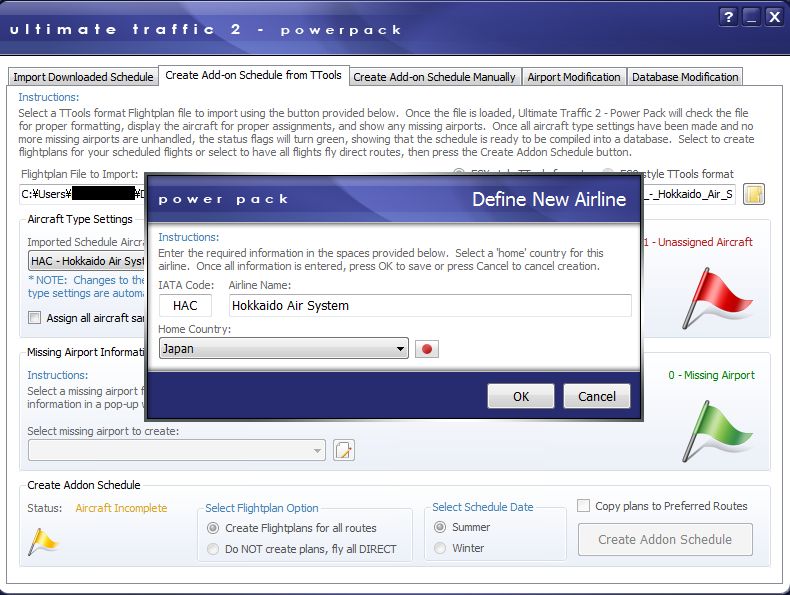The image size is (790, 595).
Task: Click the help question mark button
Action: (728, 18)
